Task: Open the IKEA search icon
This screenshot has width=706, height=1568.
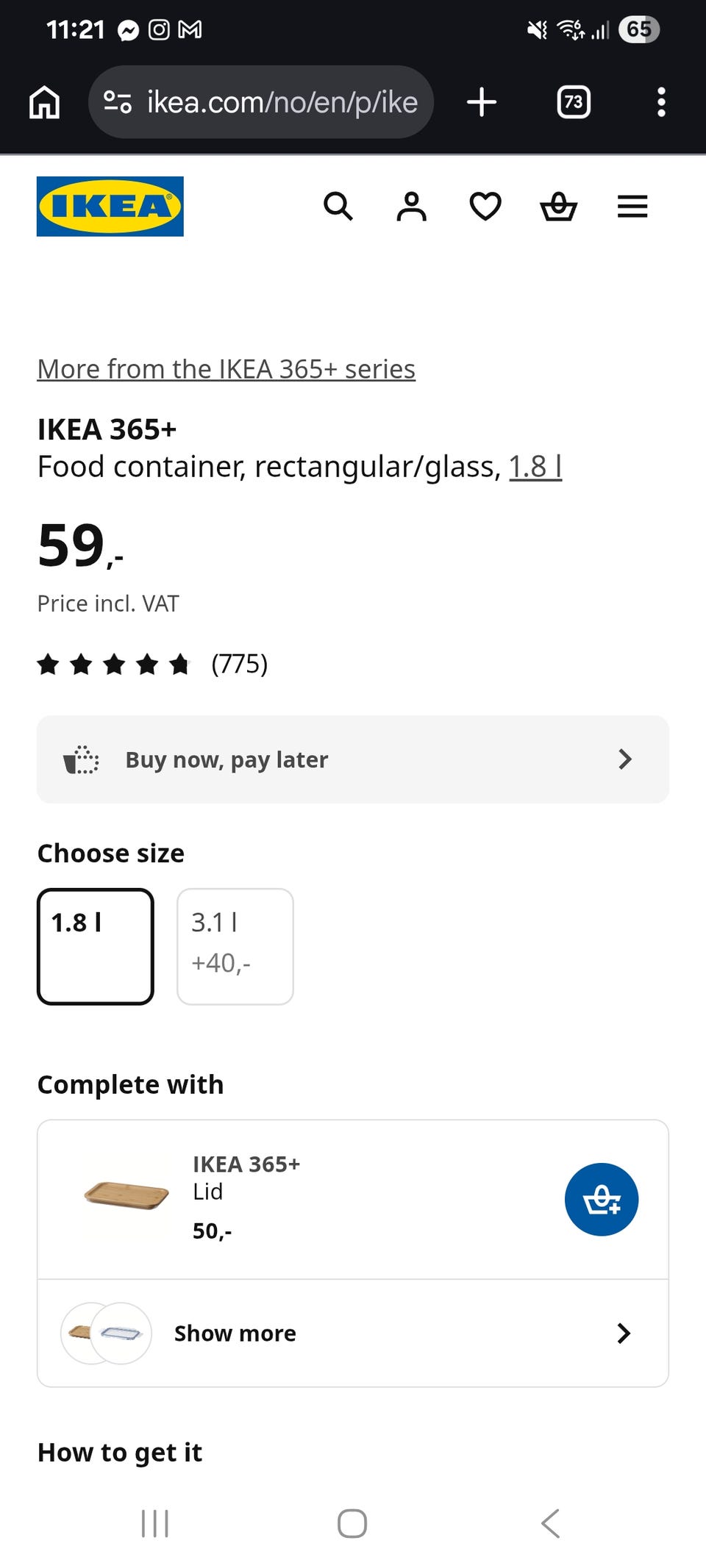Action: pos(338,207)
